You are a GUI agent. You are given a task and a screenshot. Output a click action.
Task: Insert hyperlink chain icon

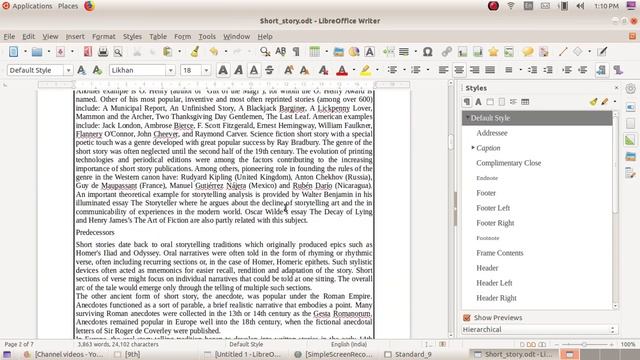(x=447, y=52)
